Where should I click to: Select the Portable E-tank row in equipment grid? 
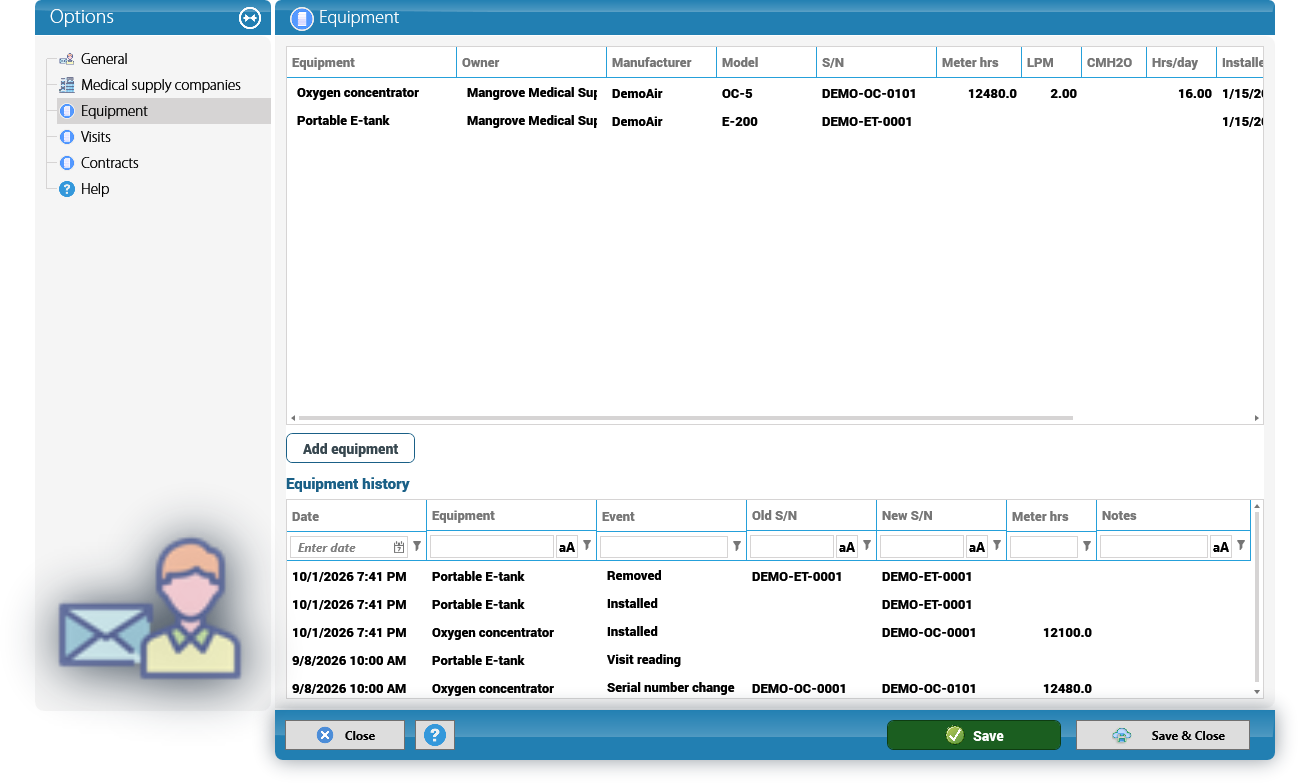pyautogui.click(x=775, y=121)
